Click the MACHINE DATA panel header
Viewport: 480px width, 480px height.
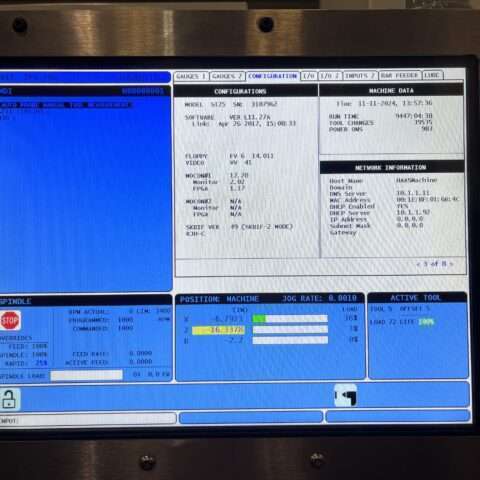(x=391, y=90)
